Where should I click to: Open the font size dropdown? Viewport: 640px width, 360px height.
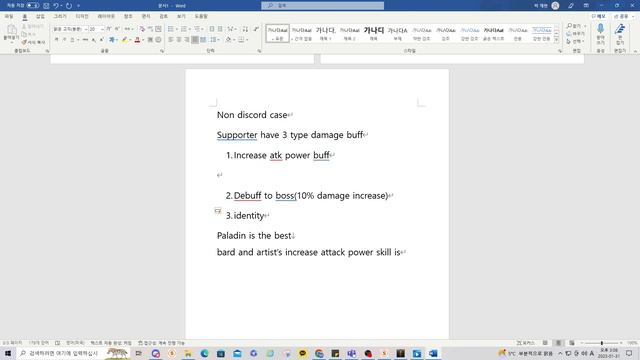[x=102, y=29]
